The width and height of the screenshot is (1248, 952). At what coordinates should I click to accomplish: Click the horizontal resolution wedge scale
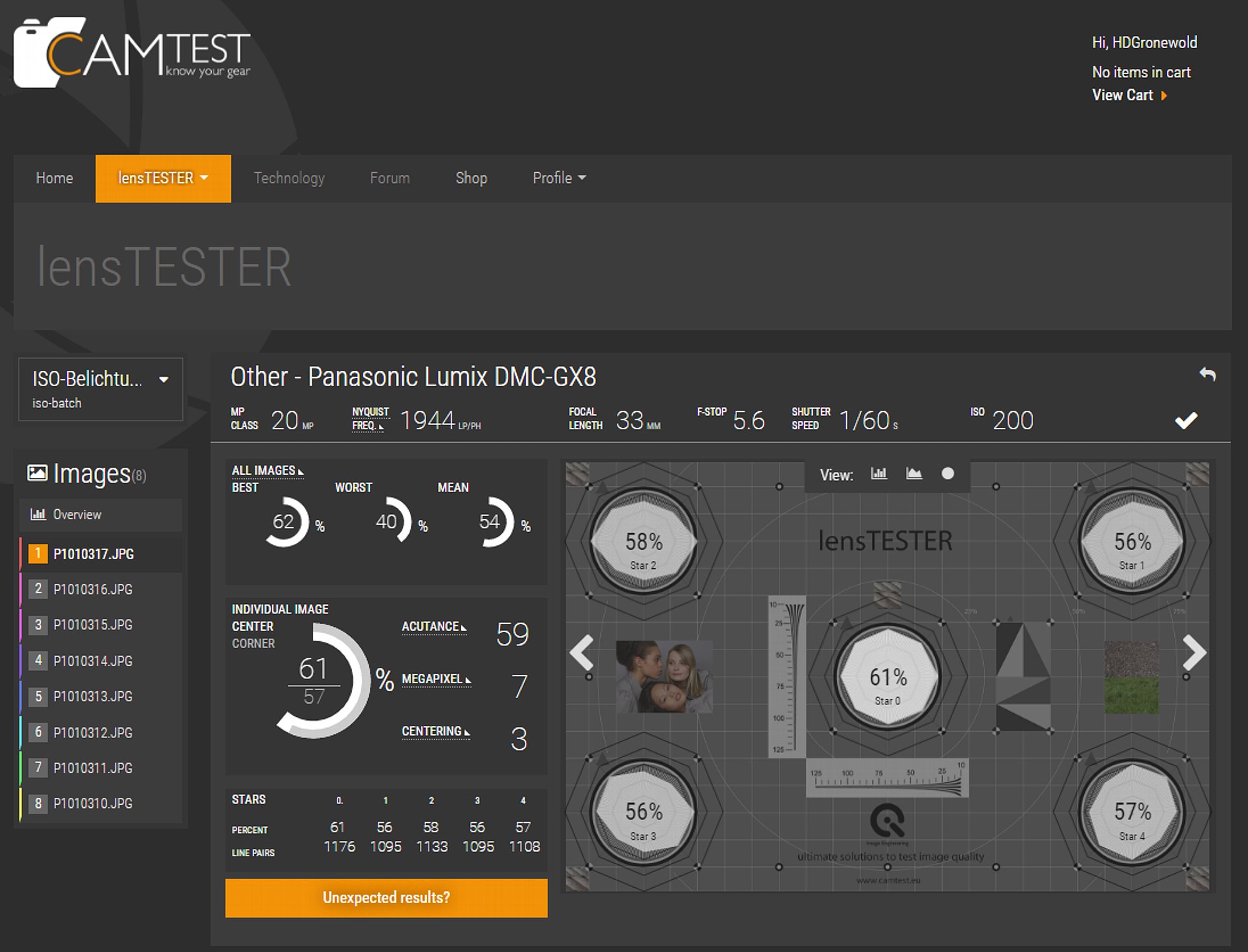pyautogui.click(x=887, y=778)
